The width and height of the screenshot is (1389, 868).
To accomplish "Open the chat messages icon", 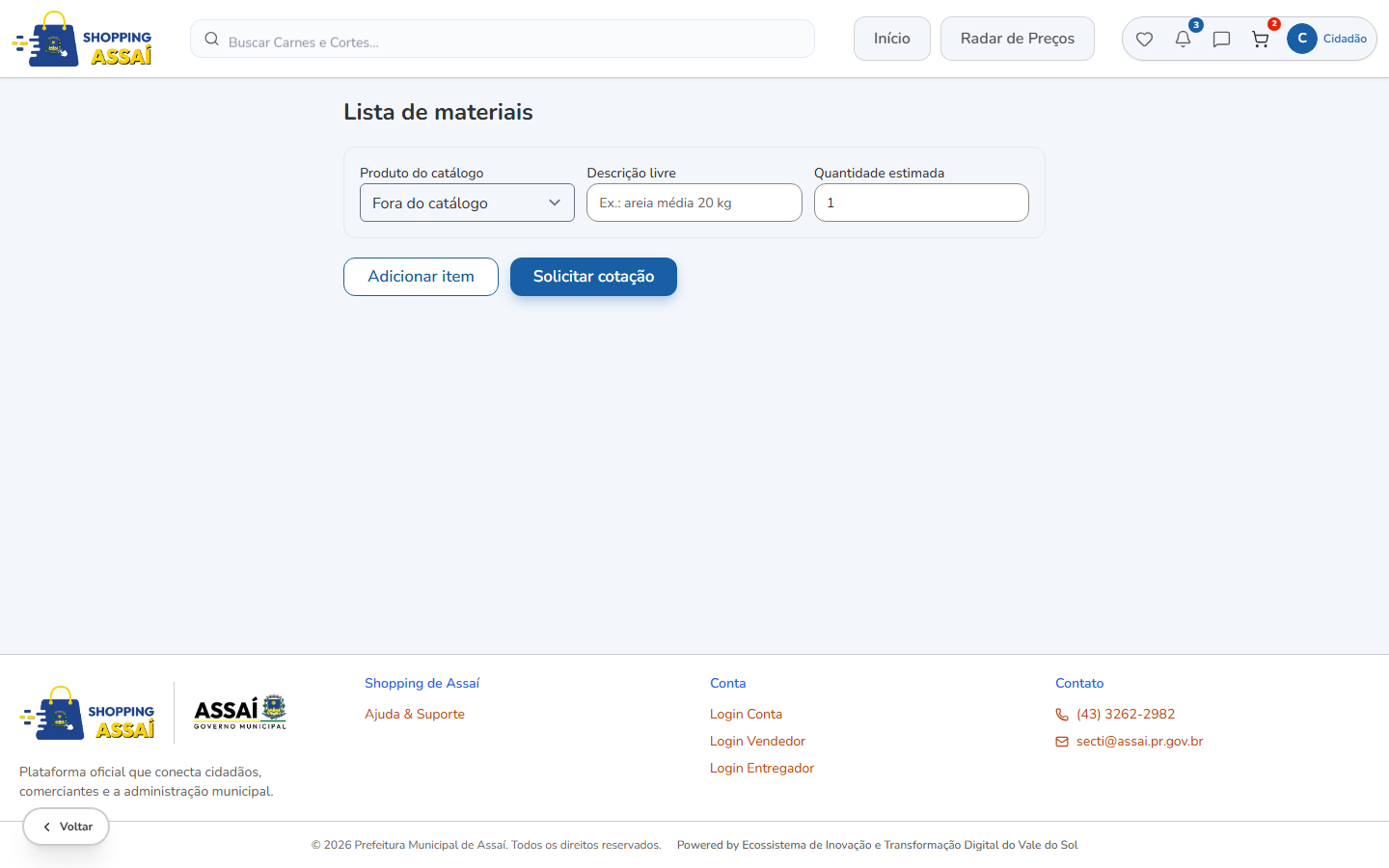I will (x=1221, y=40).
